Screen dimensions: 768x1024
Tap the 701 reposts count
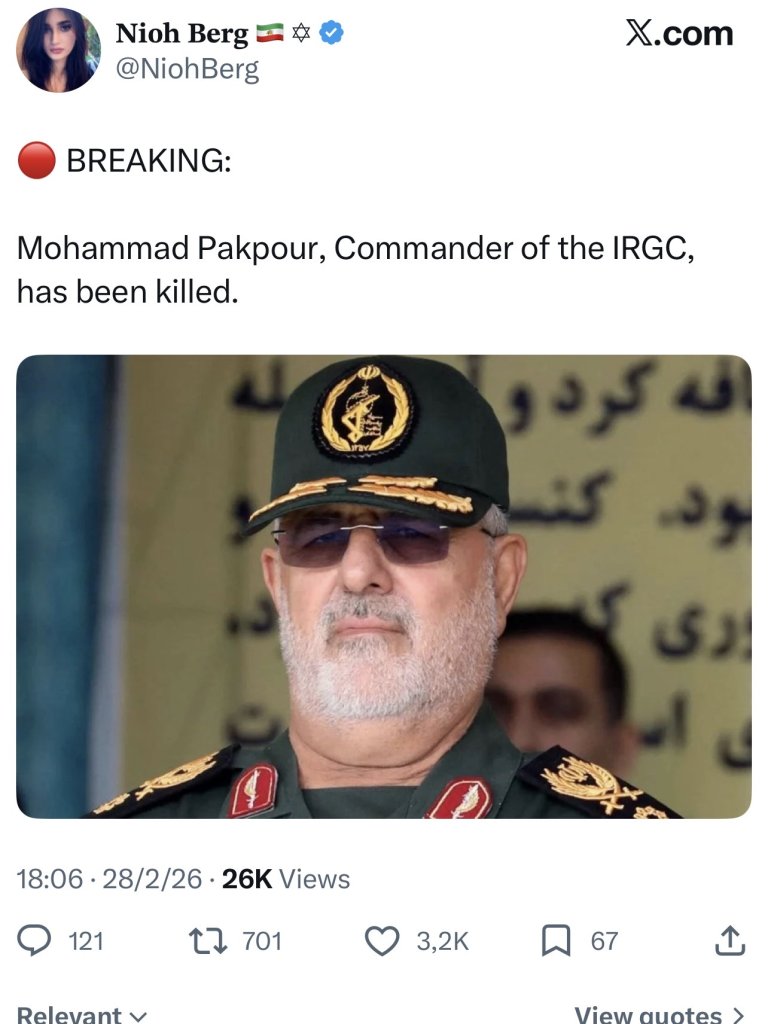click(262, 941)
